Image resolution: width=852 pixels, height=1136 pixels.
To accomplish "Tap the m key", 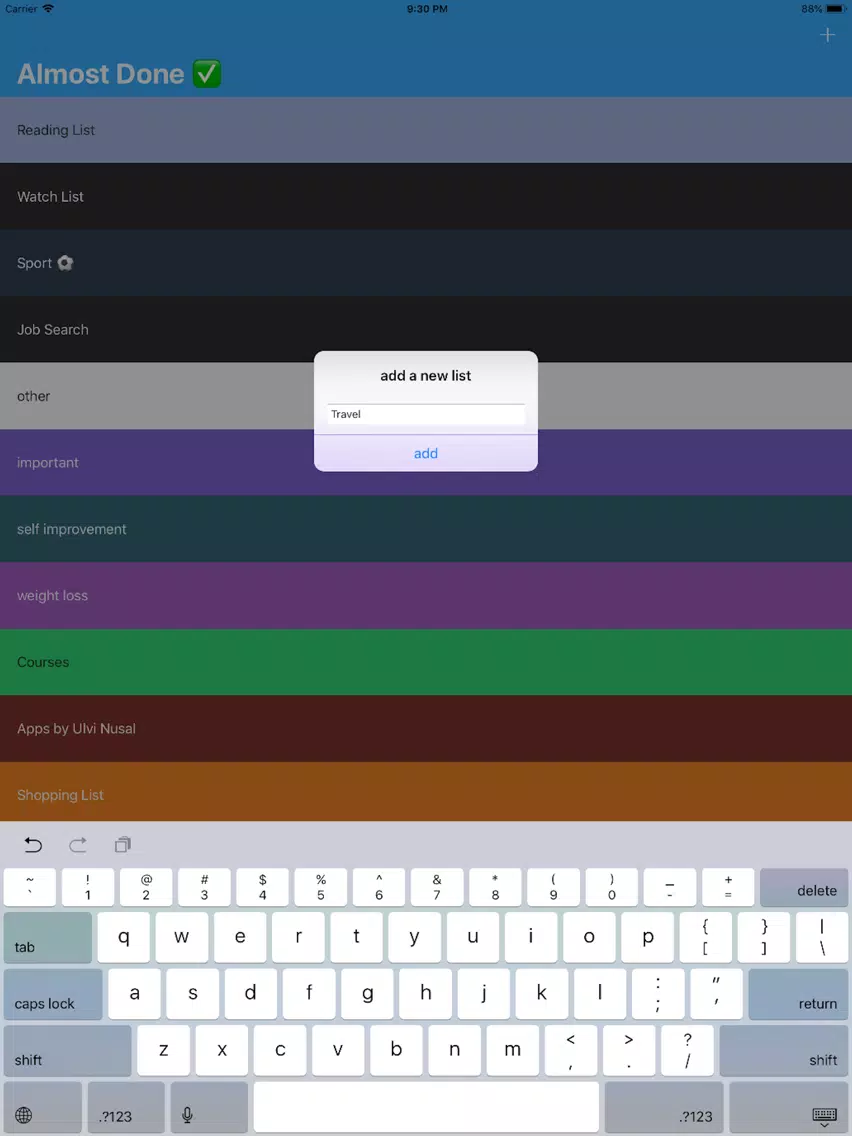I will [513, 1051].
